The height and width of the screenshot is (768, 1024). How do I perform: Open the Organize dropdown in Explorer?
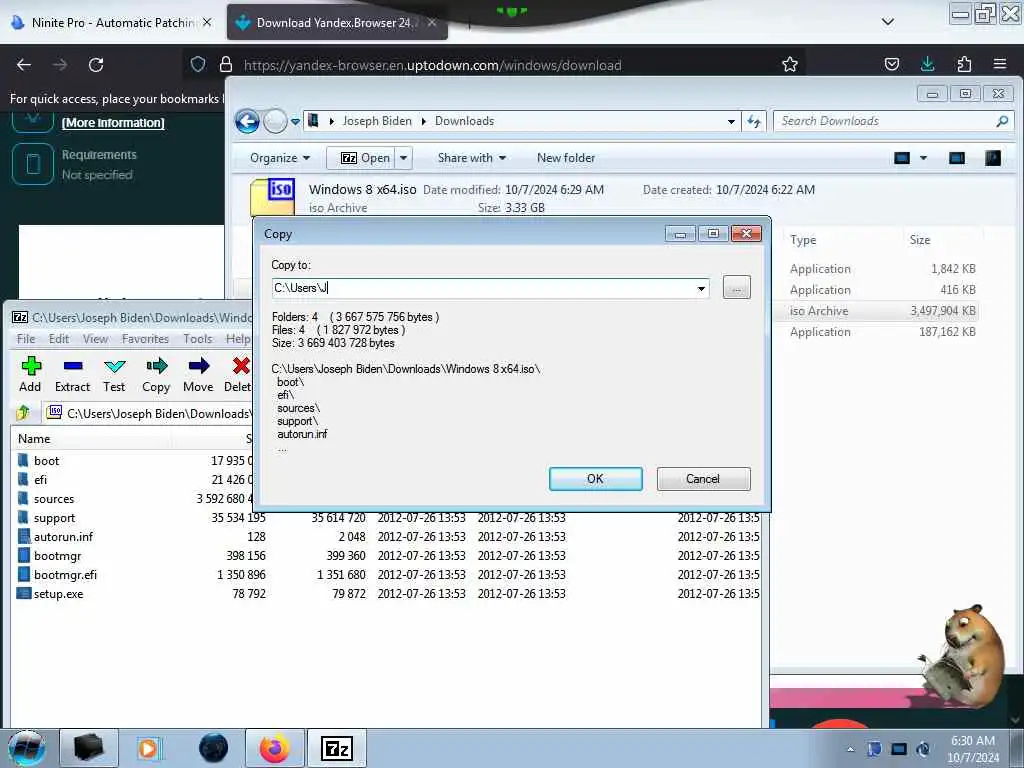[x=280, y=158]
